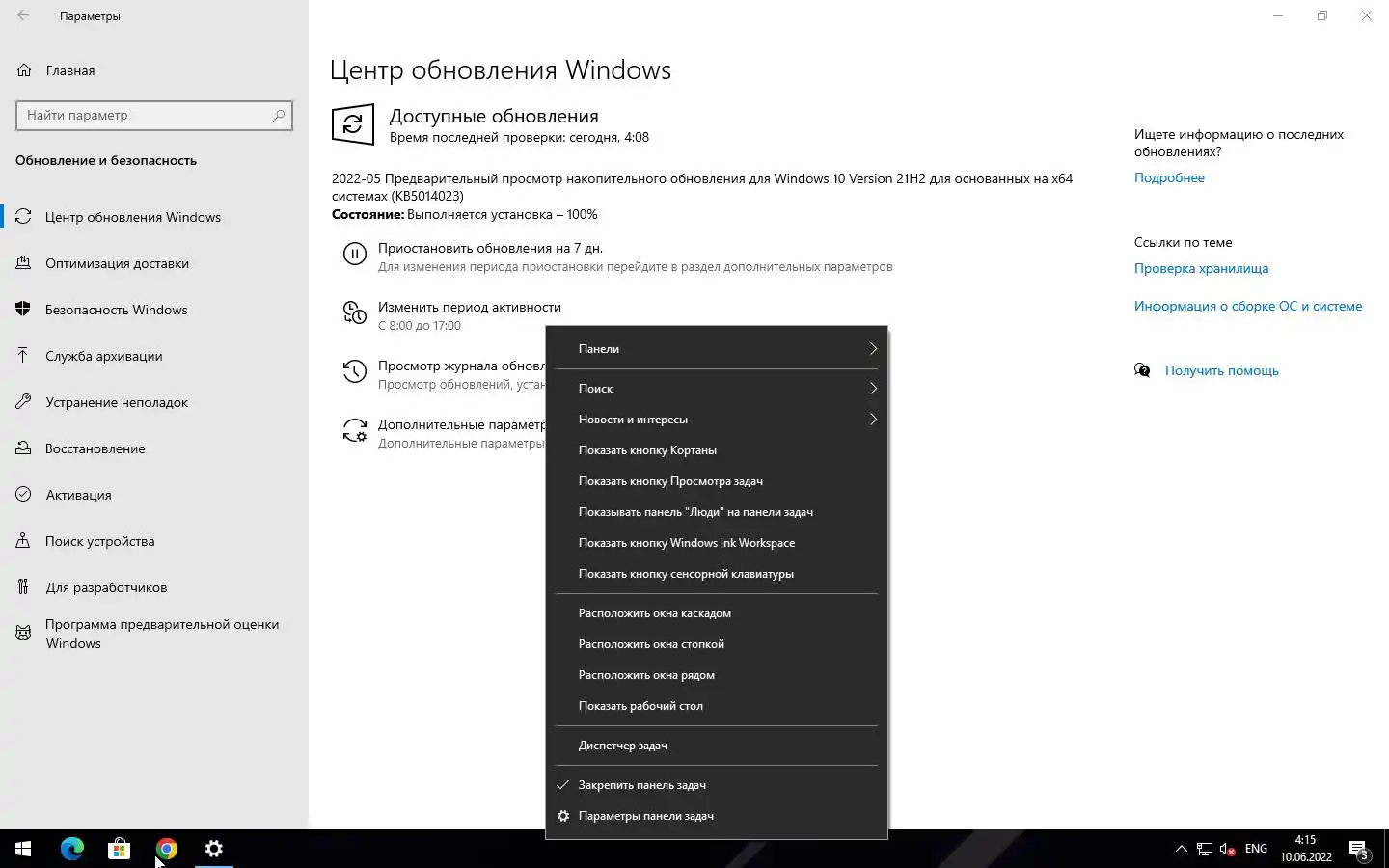1389x868 pixels.
Task: Show hidden tray icons chevron
Action: tap(1181, 849)
